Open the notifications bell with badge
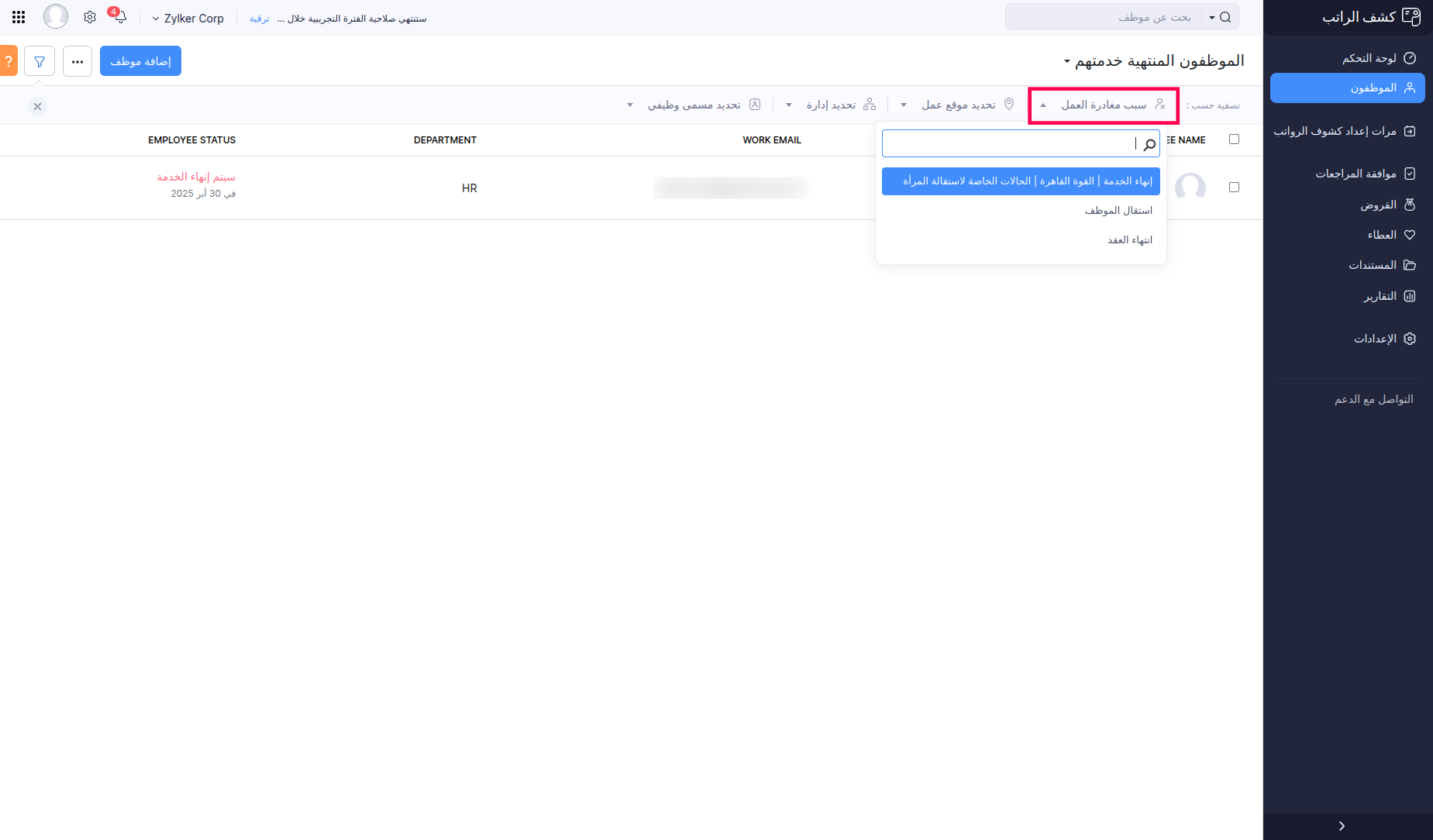 119,16
